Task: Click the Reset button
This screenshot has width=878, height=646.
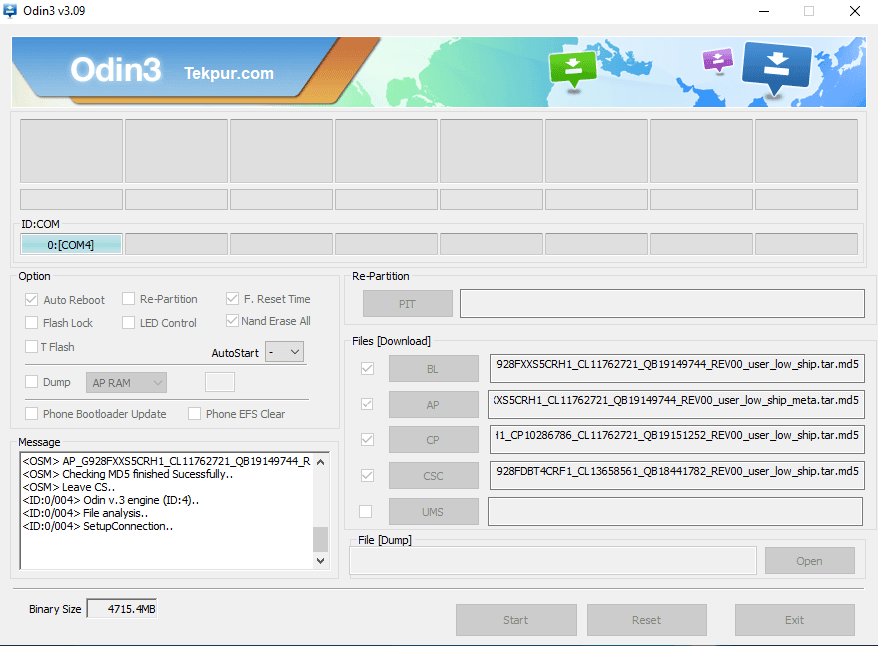Action: [647, 620]
